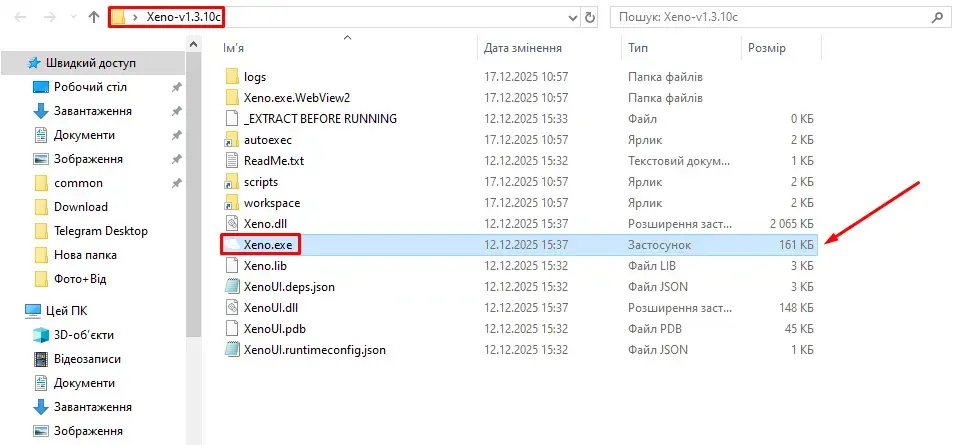Screen dimensions: 963x445
Task: Click the Xeno.exe file name
Action: [x=268, y=245]
